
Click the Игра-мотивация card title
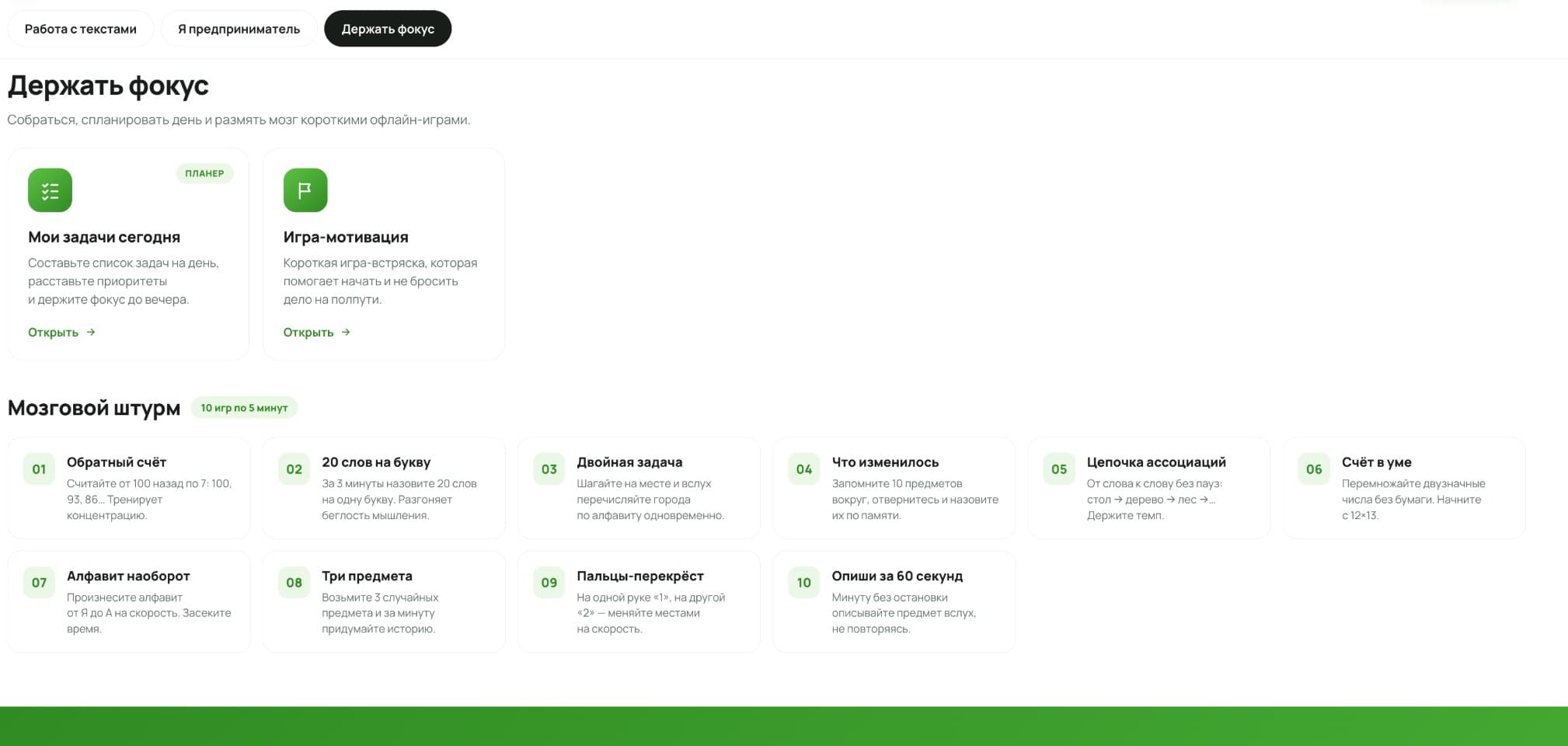pyautogui.click(x=346, y=237)
